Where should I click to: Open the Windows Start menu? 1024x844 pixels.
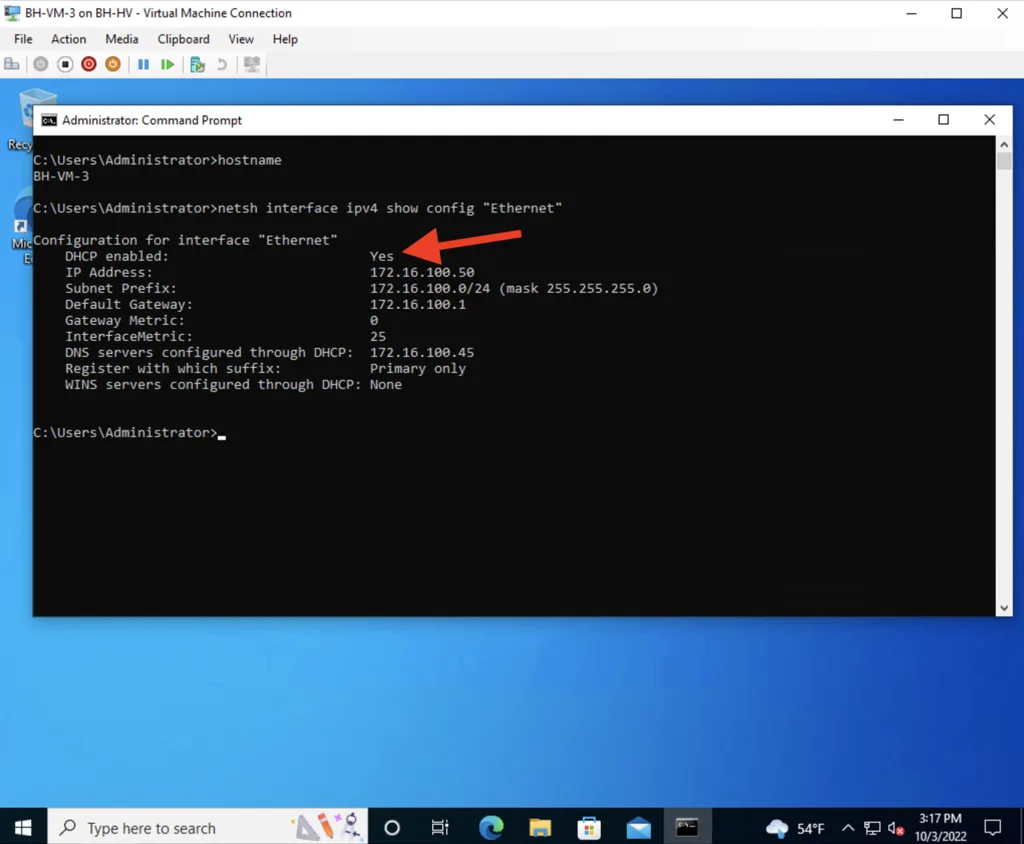pos(23,828)
